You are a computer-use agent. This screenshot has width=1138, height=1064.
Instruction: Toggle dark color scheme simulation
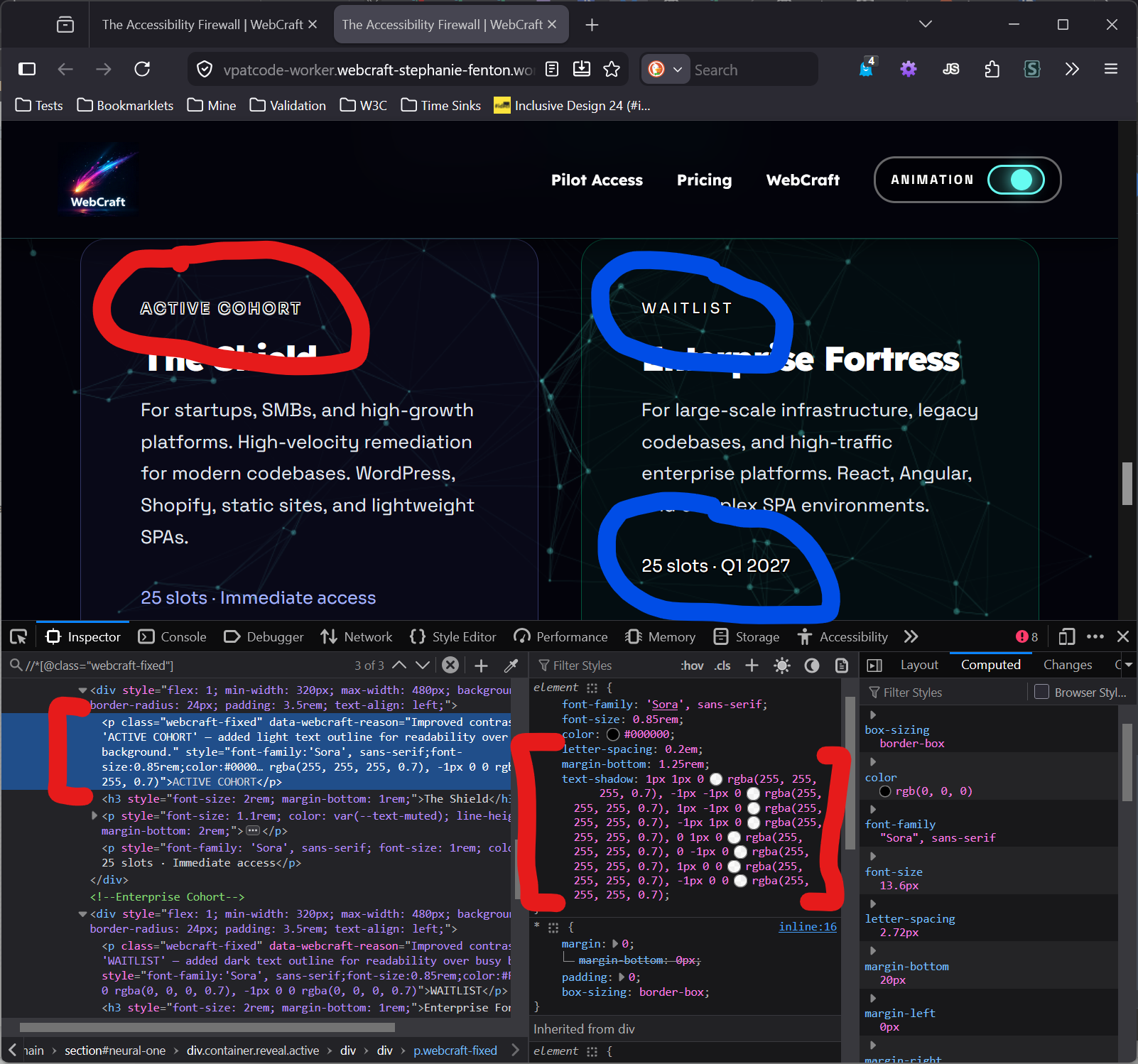(x=812, y=666)
